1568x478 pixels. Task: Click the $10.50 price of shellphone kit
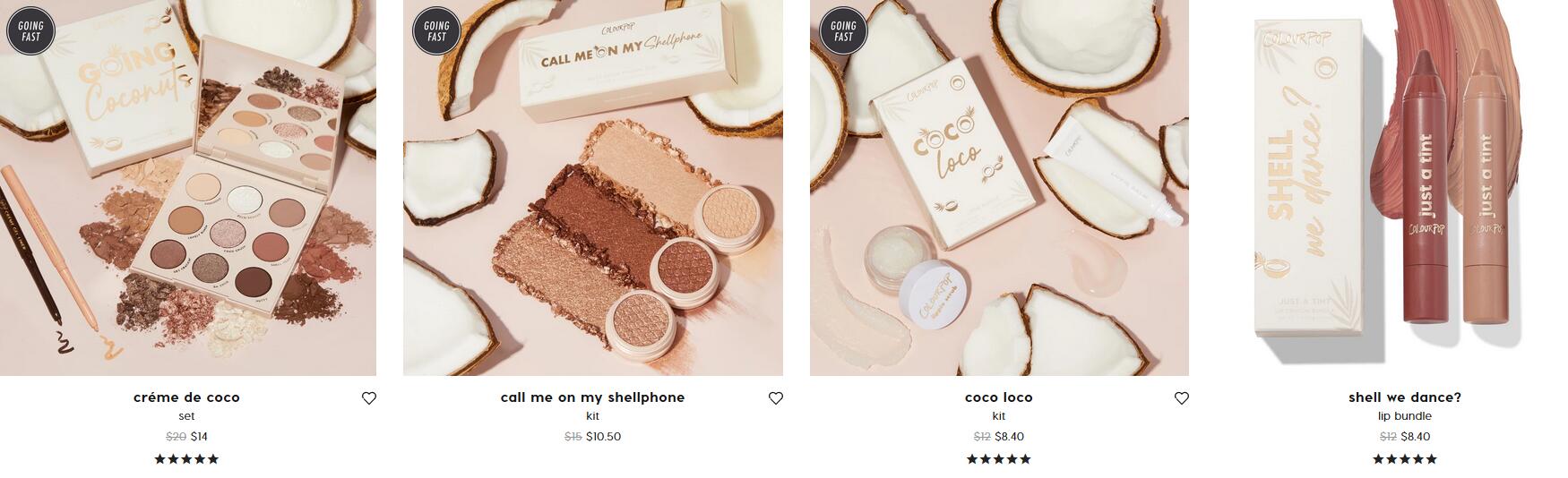pyautogui.click(x=603, y=437)
